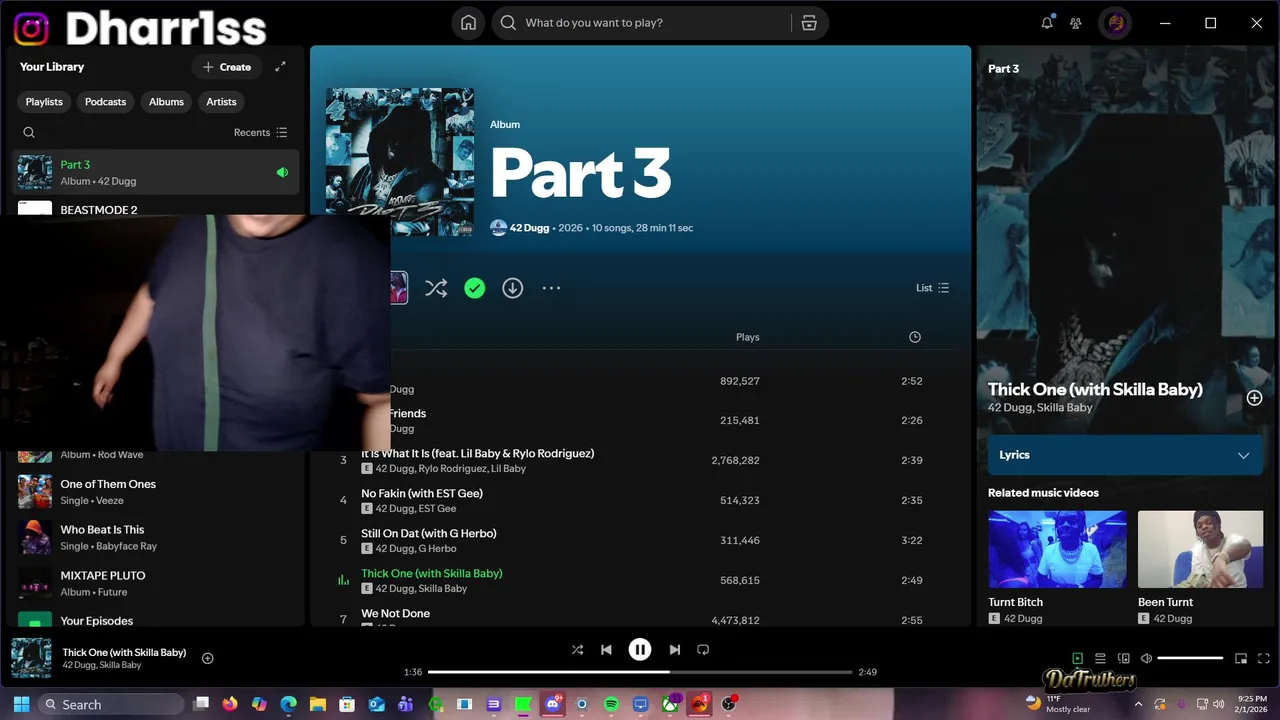Image resolution: width=1280 pixels, height=720 pixels.
Task: Open the user profile avatar
Action: [1116, 23]
